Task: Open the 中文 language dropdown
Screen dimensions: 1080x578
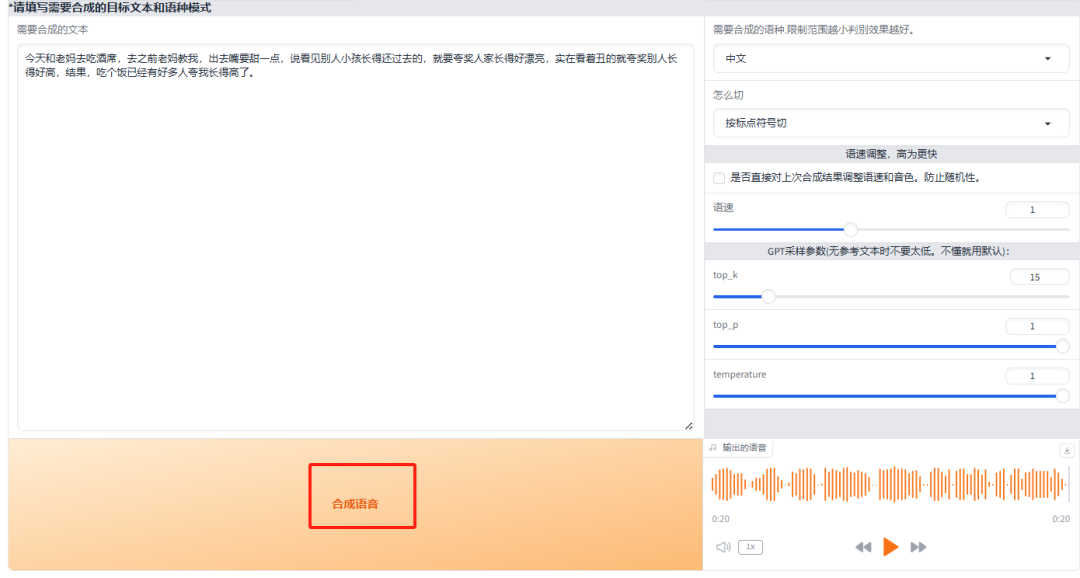Action: (x=891, y=59)
